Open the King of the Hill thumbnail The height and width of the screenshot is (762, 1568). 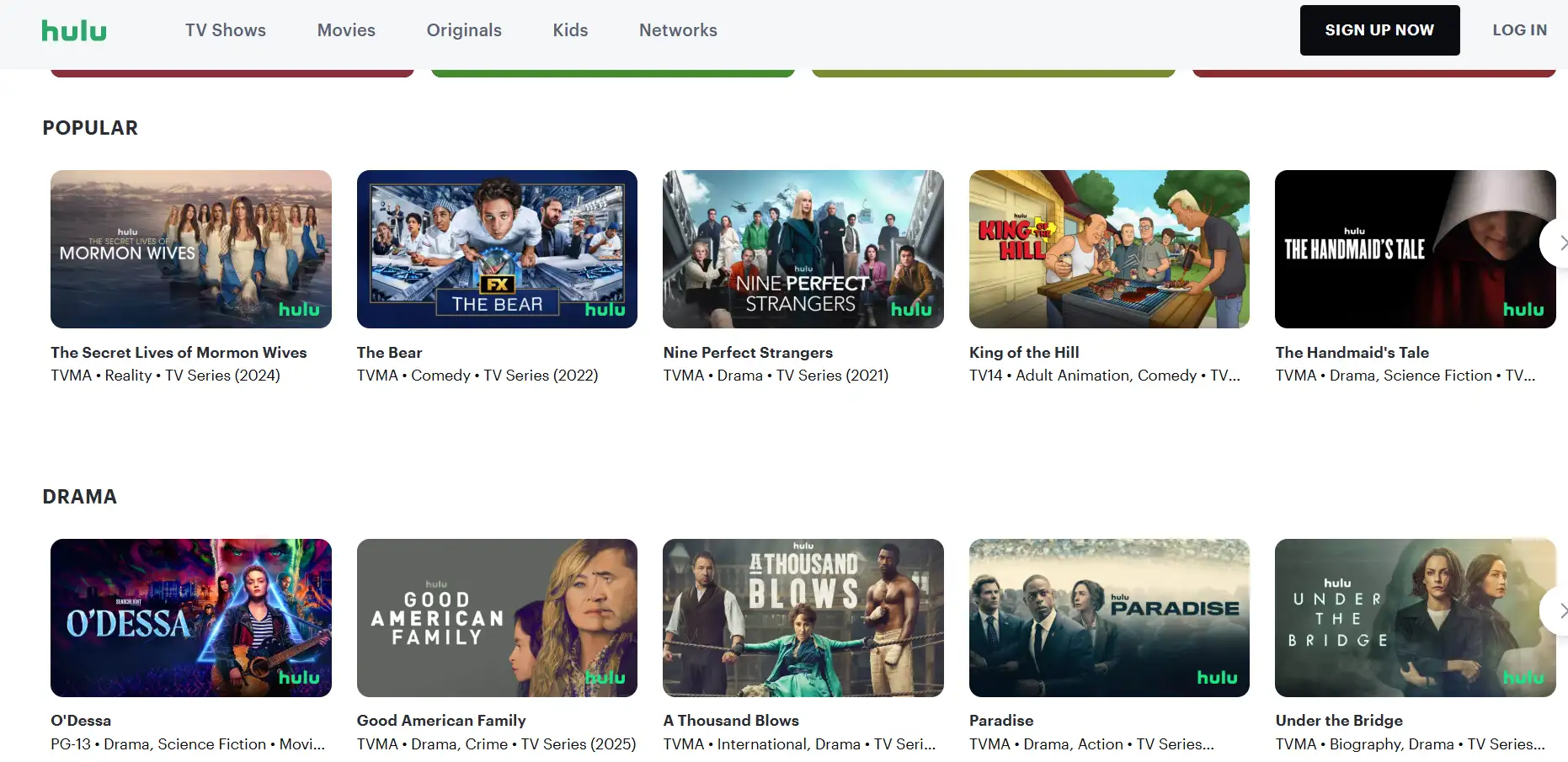(x=1109, y=249)
